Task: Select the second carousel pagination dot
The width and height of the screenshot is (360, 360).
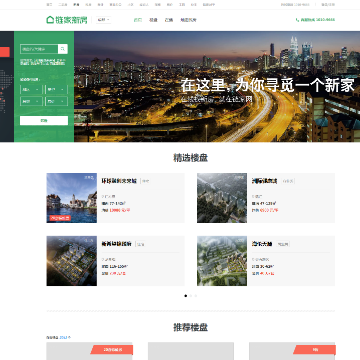Action: coord(191,296)
